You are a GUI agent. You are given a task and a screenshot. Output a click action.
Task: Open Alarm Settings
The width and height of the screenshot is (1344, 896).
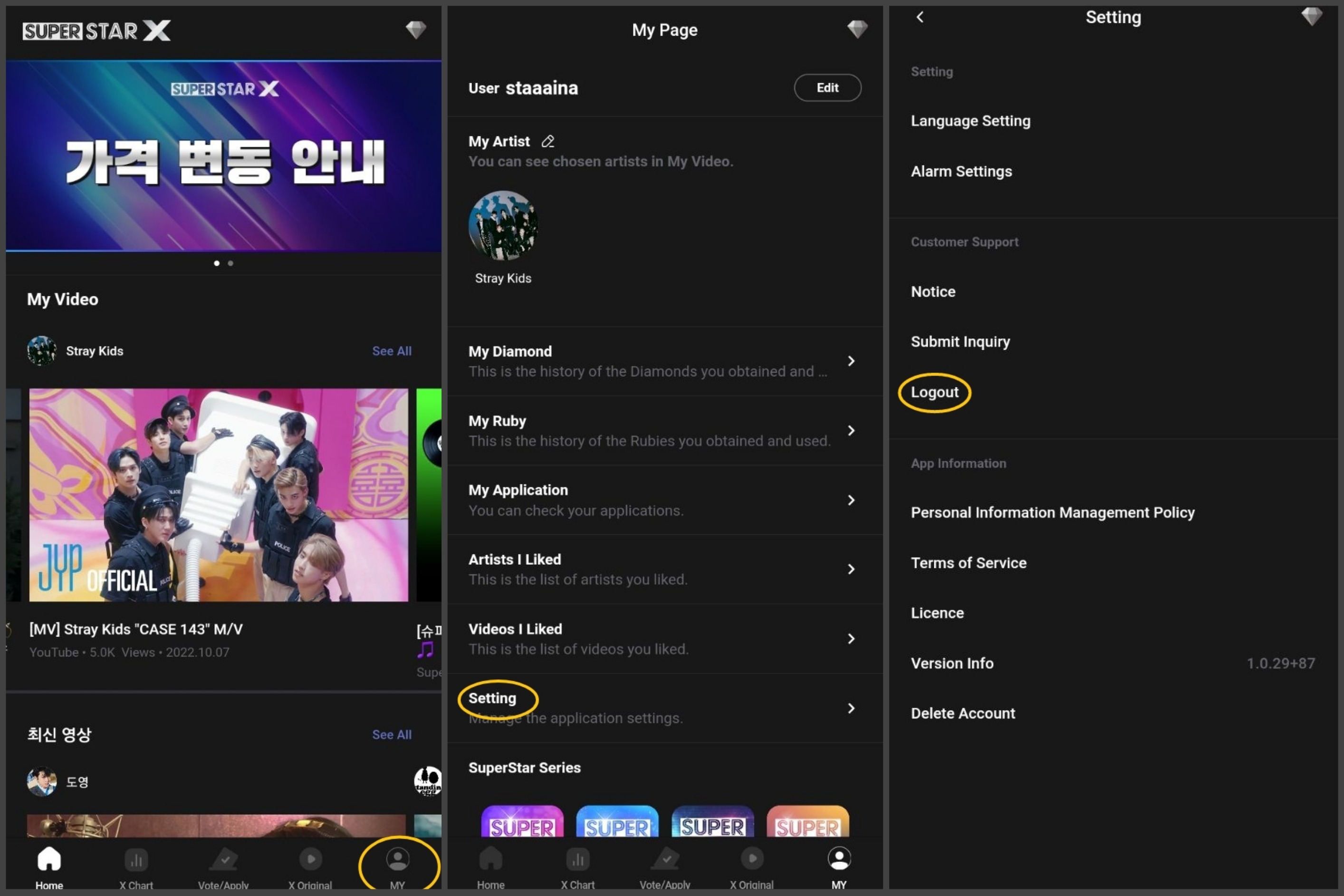(x=961, y=172)
